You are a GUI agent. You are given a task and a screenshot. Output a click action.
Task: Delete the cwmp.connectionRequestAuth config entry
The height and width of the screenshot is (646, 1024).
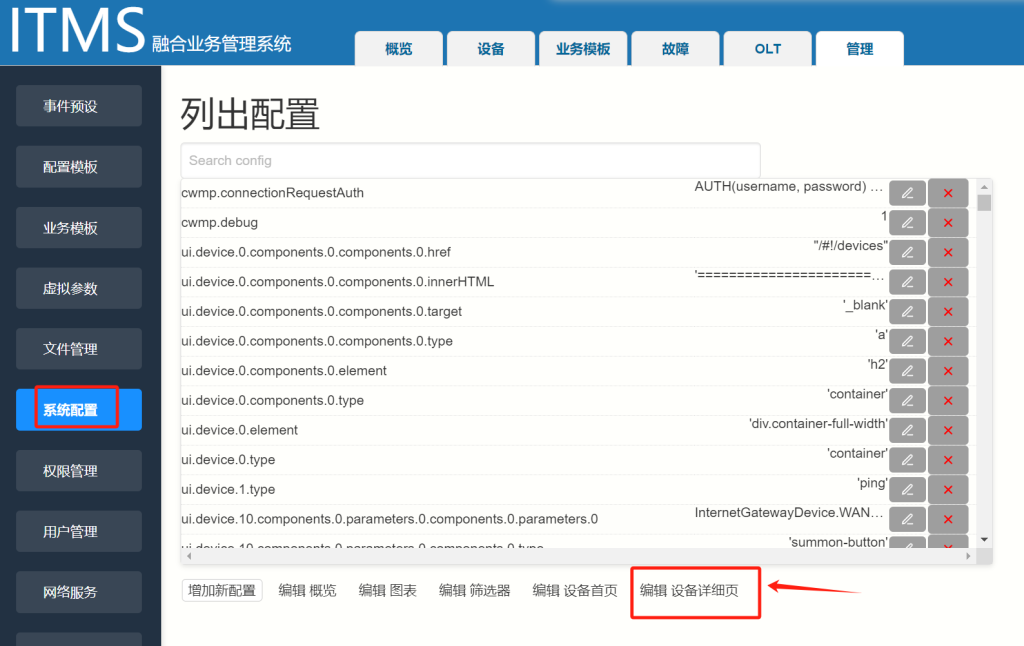coord(948,193)
